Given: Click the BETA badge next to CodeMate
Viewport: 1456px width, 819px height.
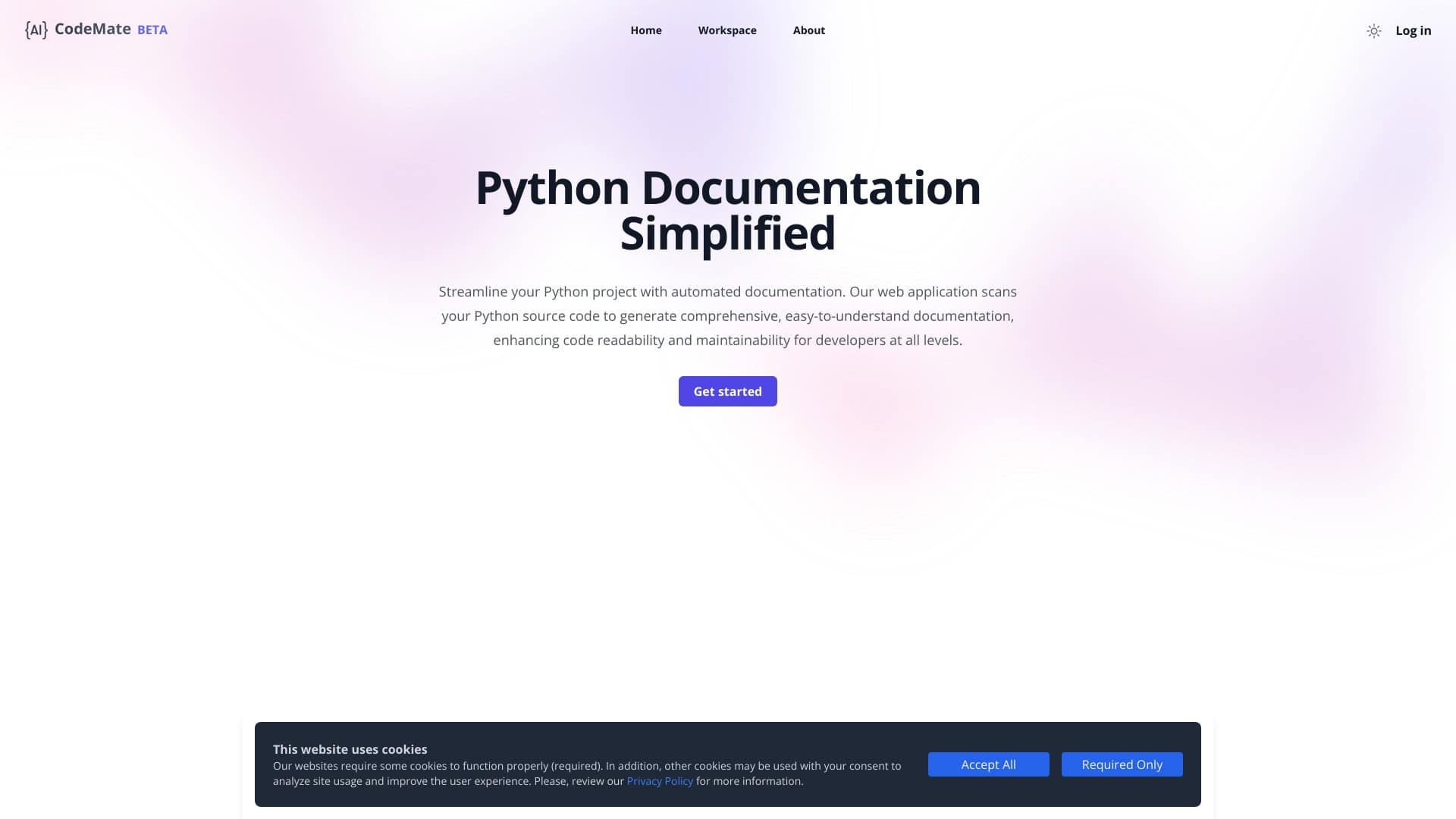Looking at the screenshot, I should tap(152, 30).
